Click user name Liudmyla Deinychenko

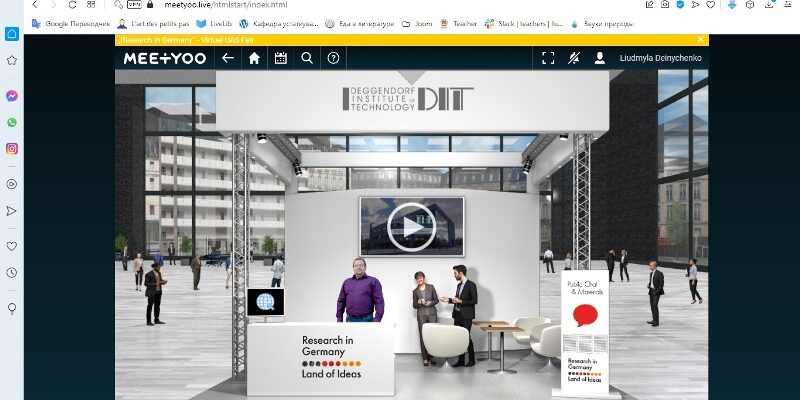660,58
